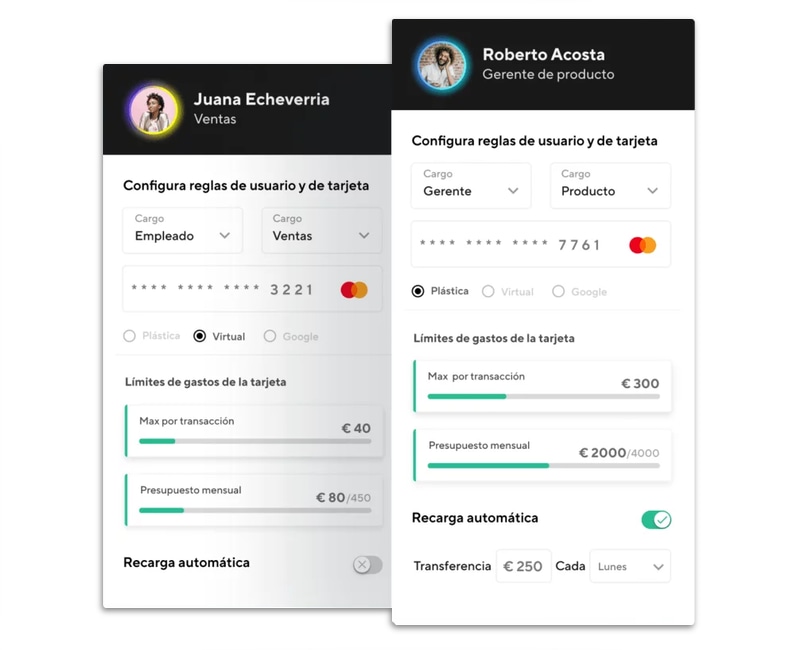The image size is (800, 650).
Task: Expand the Ventas cargo dropdown
Action: click(321, 230)
